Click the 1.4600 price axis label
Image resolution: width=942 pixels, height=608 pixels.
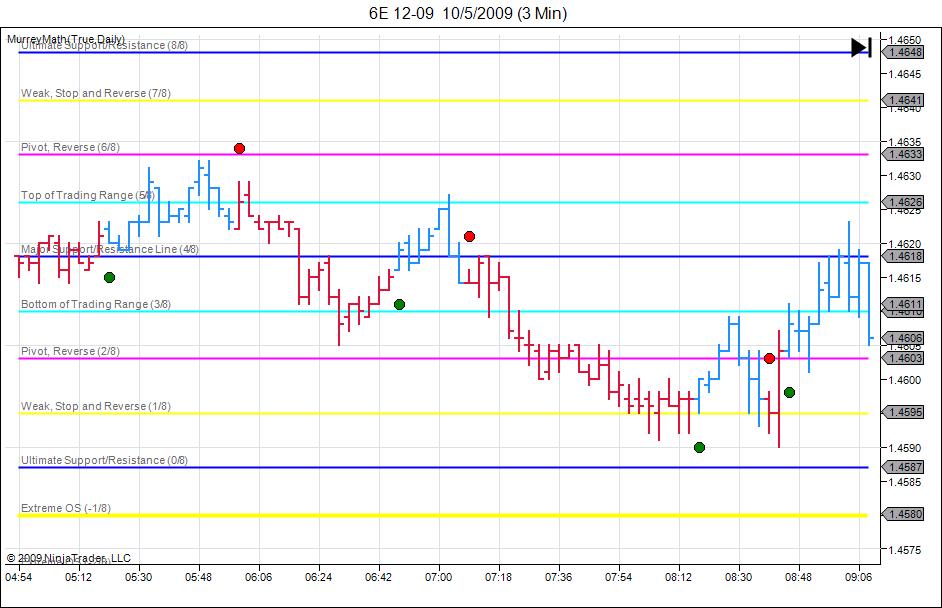pos(905,380)
